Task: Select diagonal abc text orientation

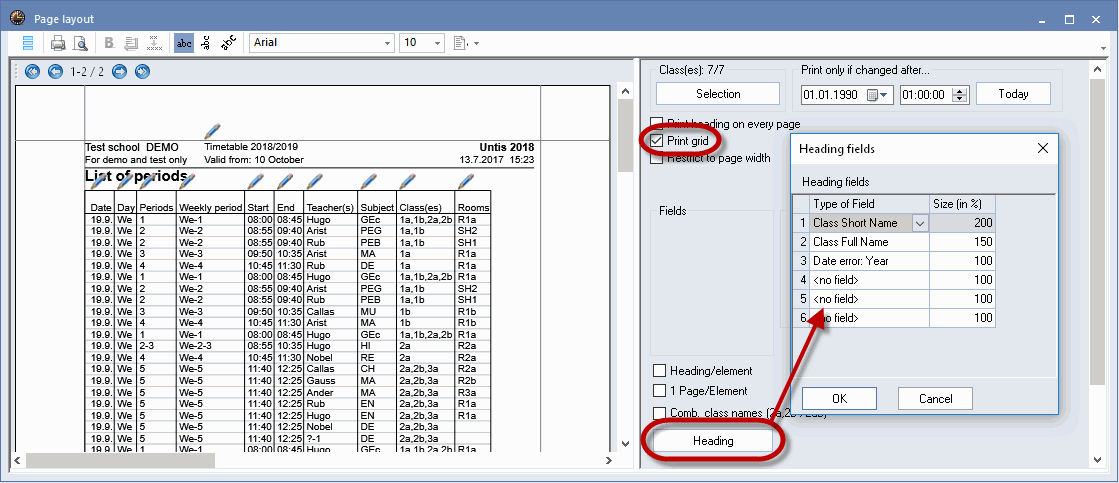Action: (x=228, y=43)
